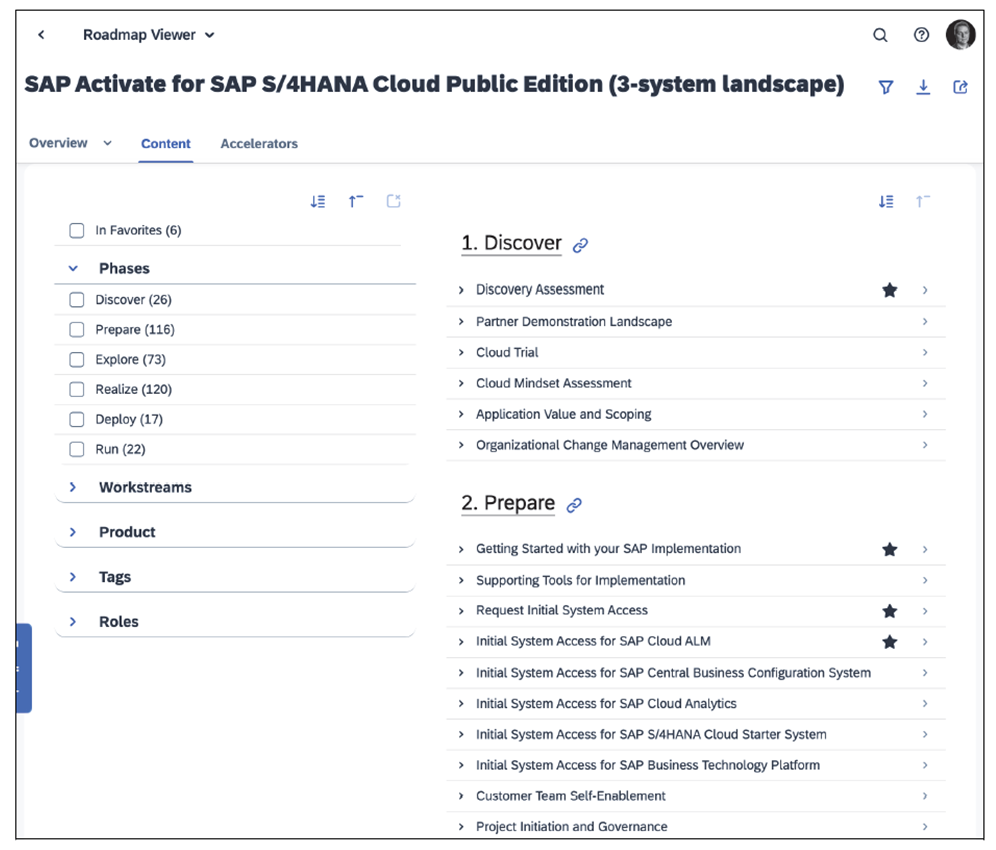Go back using the back arrow
This screenshot has width=996, height=850.
[41, 35]
